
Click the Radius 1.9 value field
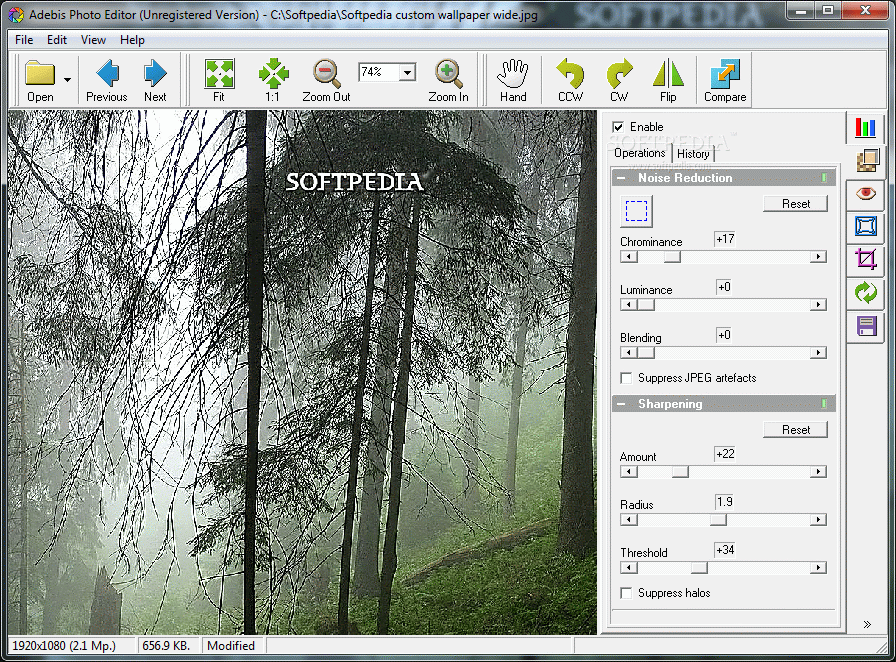(725, 502)
